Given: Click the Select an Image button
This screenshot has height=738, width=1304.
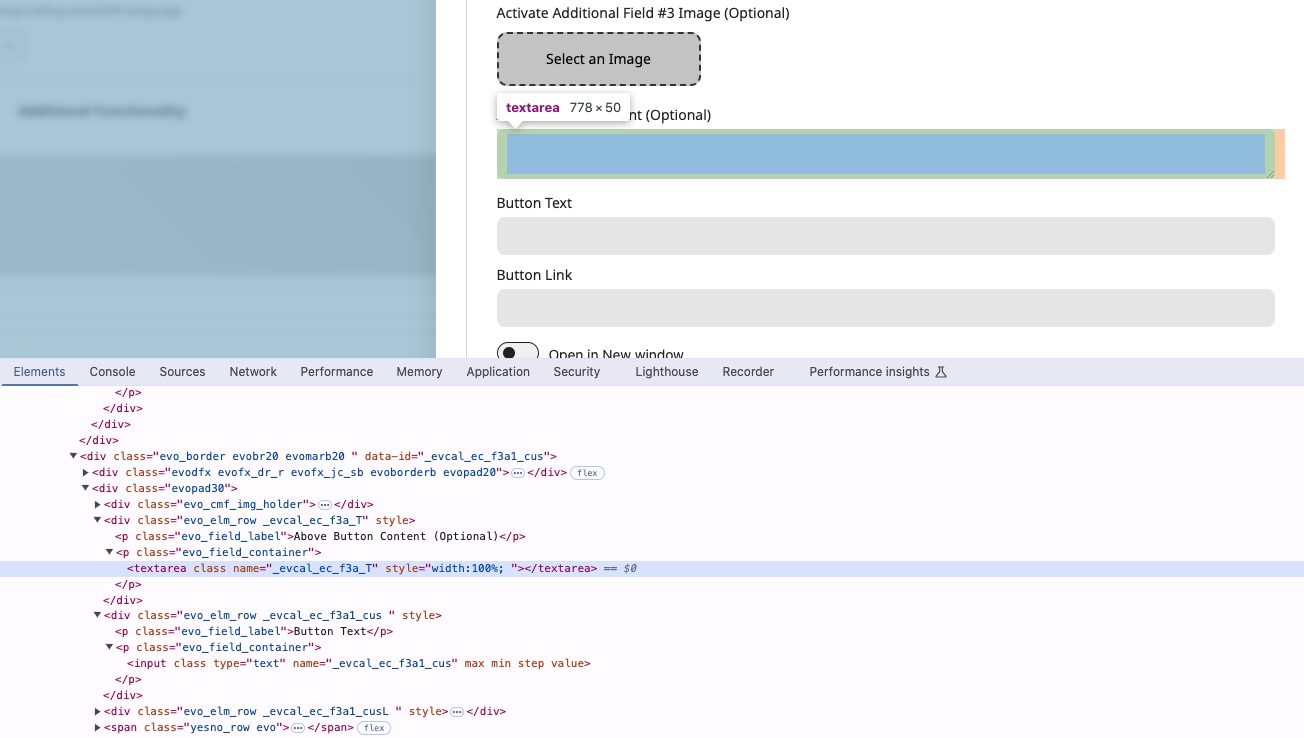Looking at the screenshot, I should (599, 59).
